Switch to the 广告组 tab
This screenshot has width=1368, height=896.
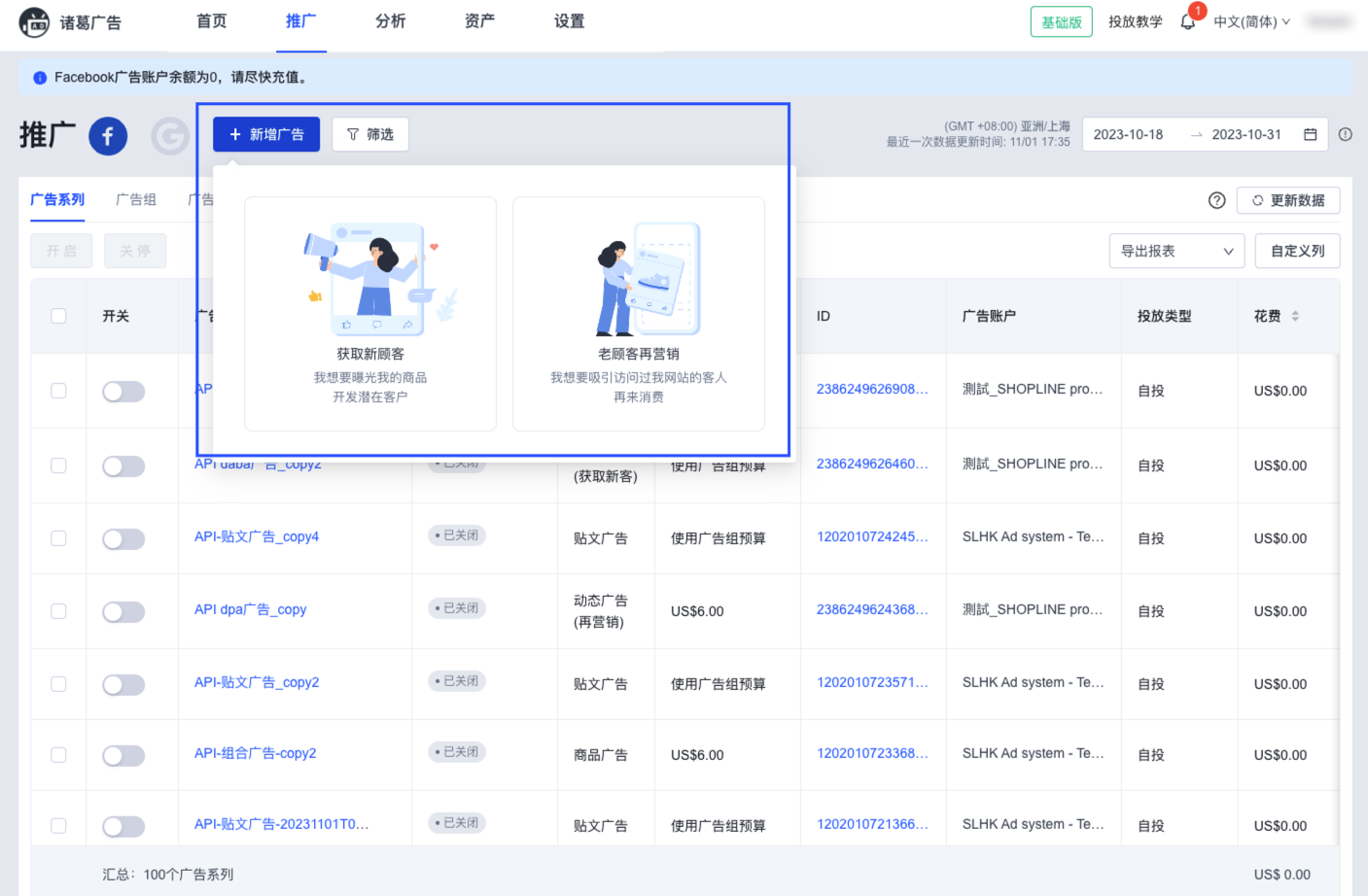click(x=135, y=199)
